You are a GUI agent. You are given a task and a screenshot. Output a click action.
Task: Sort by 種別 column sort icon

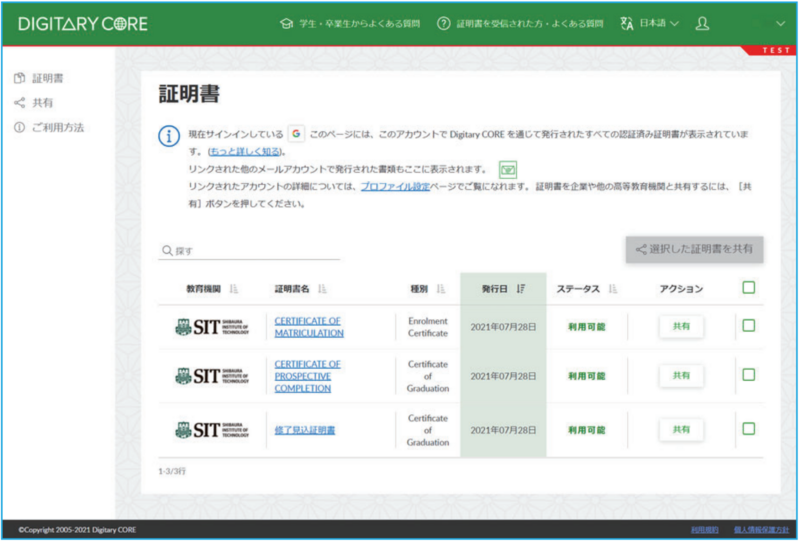coord(441,289)
